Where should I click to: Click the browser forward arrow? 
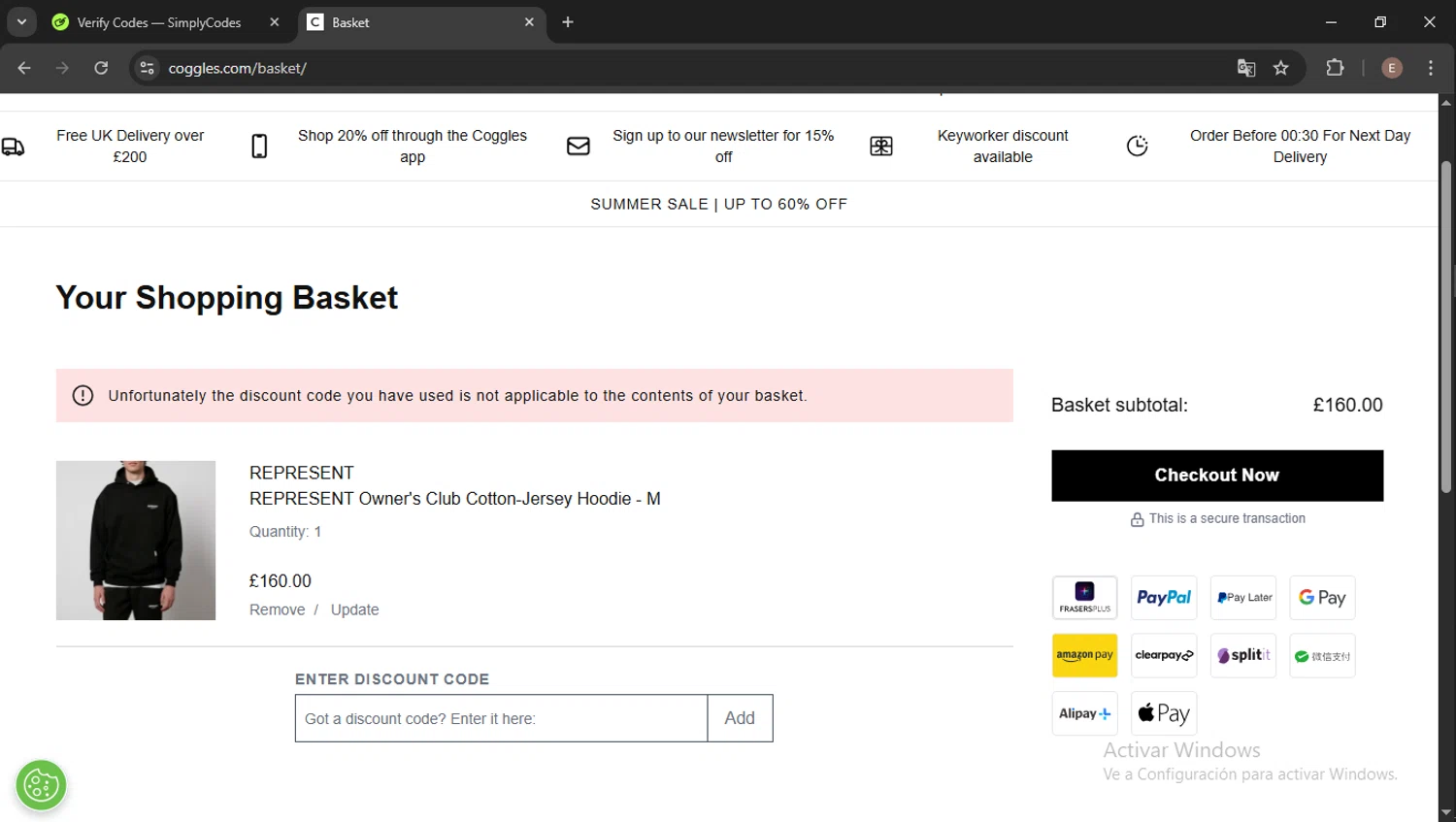point(62,68)
